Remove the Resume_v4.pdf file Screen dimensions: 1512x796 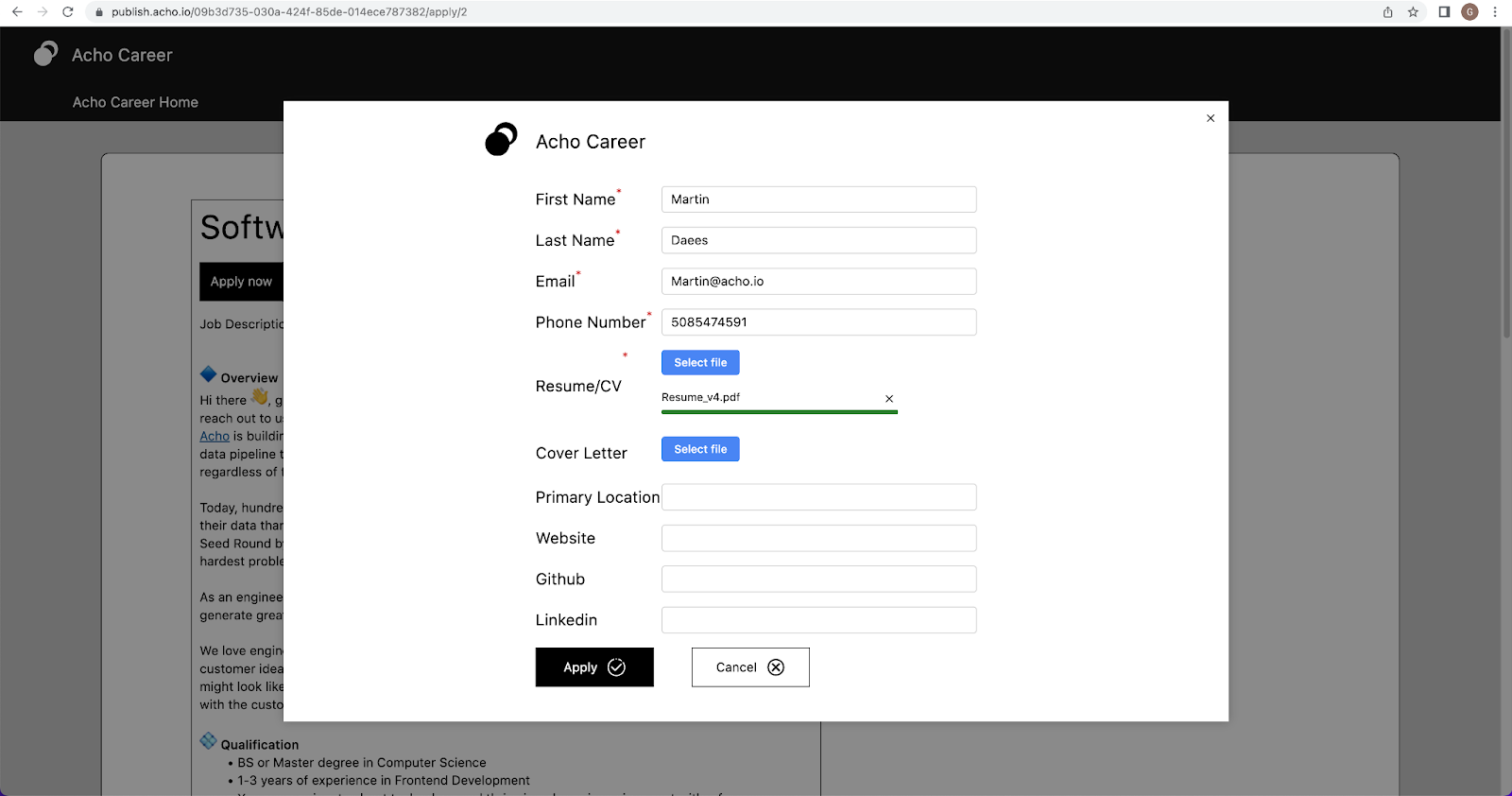pyautogui.click(x=889, y=399)
